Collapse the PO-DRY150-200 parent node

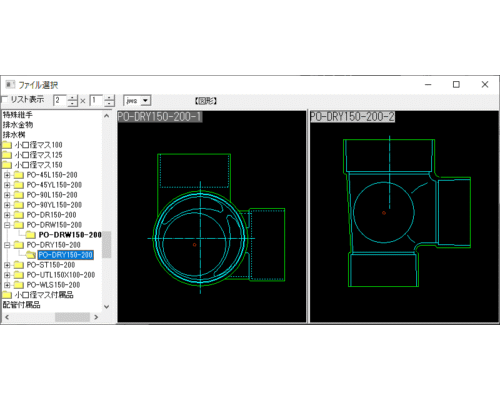coord(7,245)
